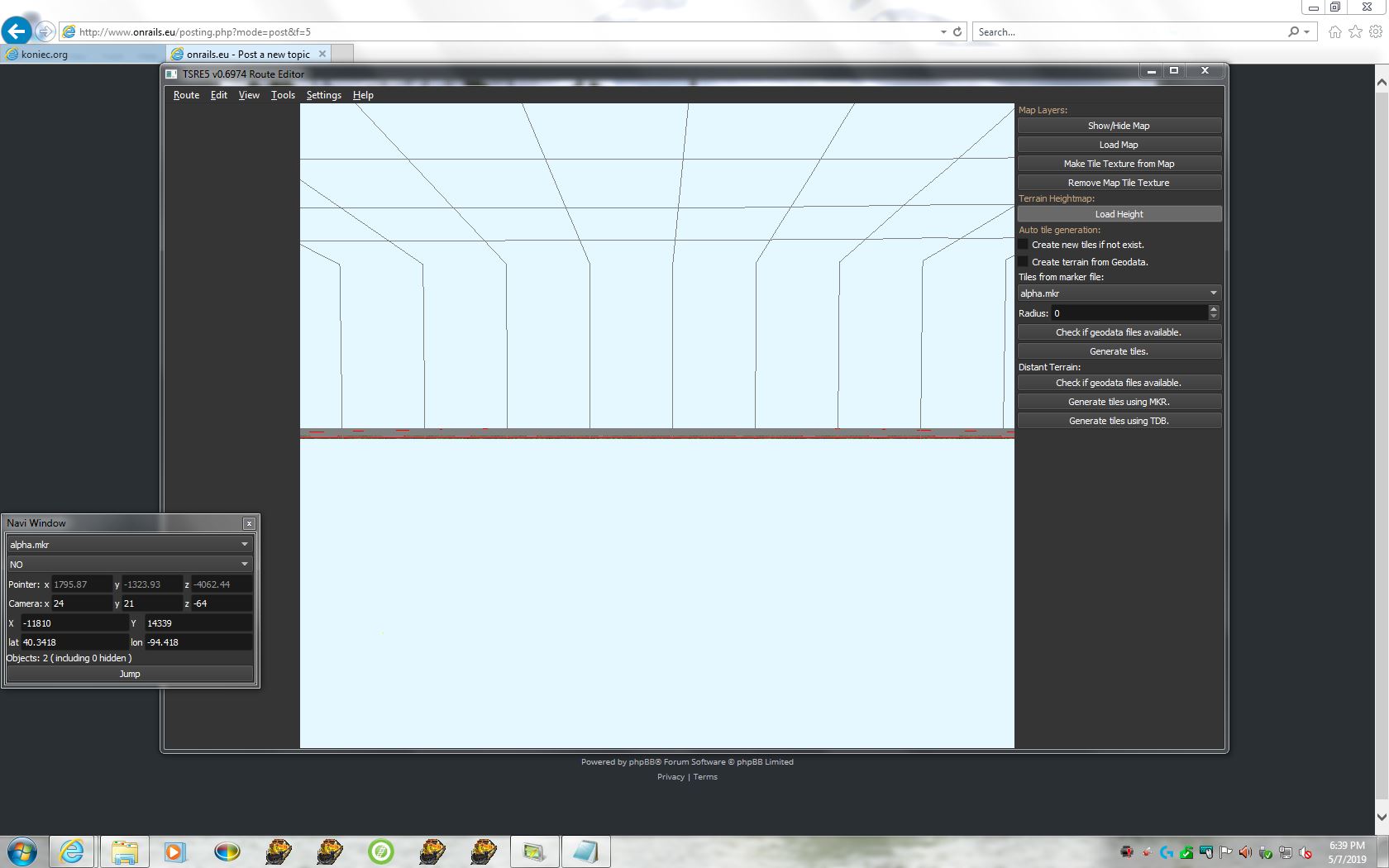Launch Windows Media Player from taskbar

click(x=174, y=851)
